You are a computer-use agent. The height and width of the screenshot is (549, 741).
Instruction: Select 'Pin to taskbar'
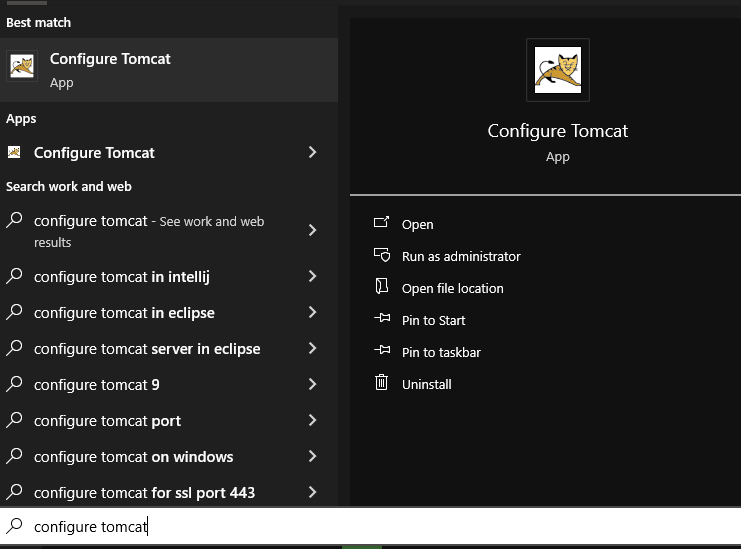click(x=441, y=352)
